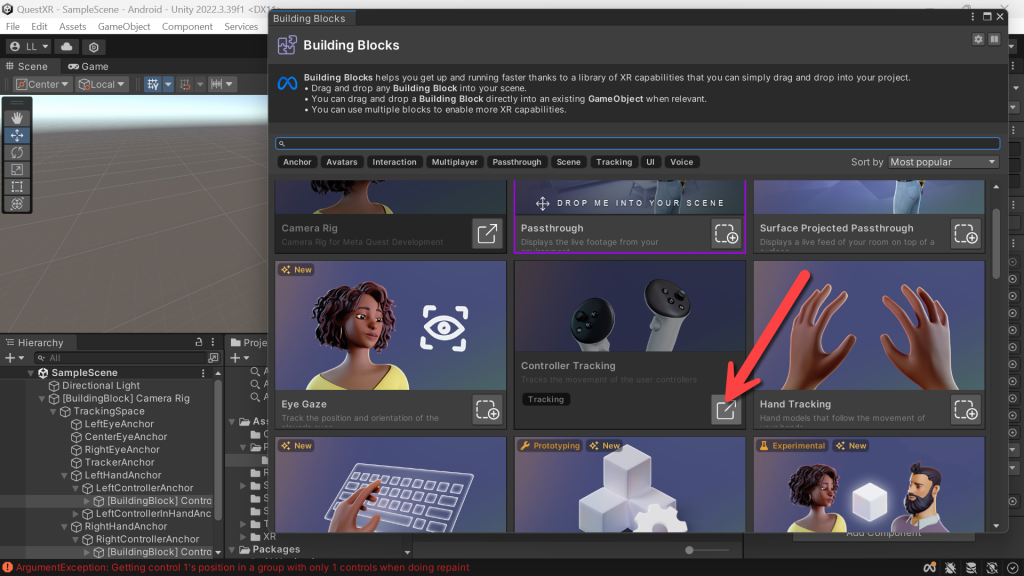Open Building Blocks settings gear
The height and width of the screenshot is (576, 1024).
tap(978, 39)
